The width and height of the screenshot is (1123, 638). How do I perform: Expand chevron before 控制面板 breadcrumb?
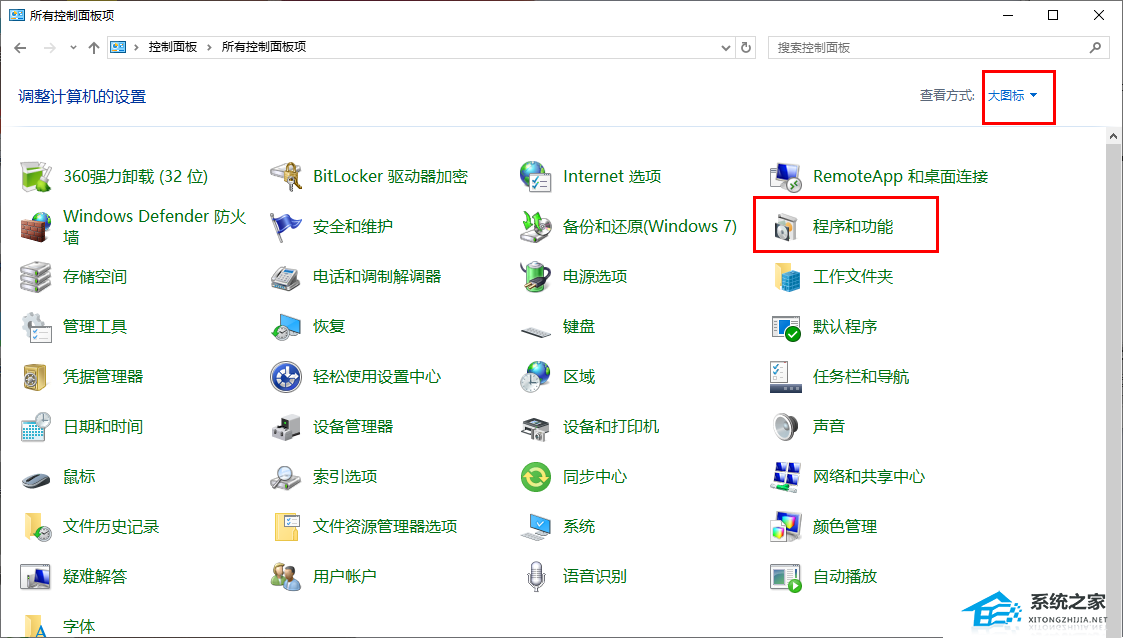pos(136,47)
